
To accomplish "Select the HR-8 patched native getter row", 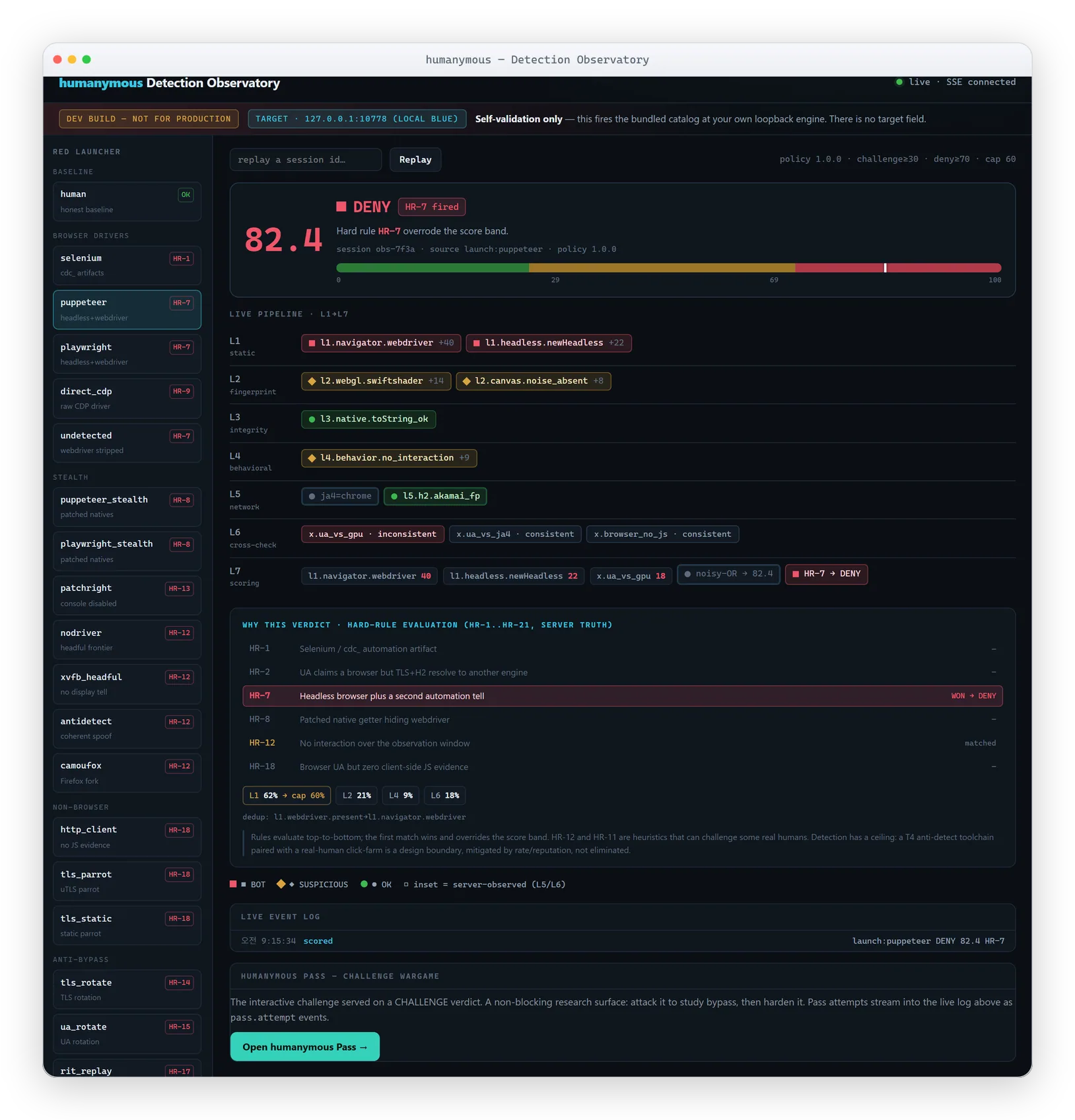I will click(623, 720).
